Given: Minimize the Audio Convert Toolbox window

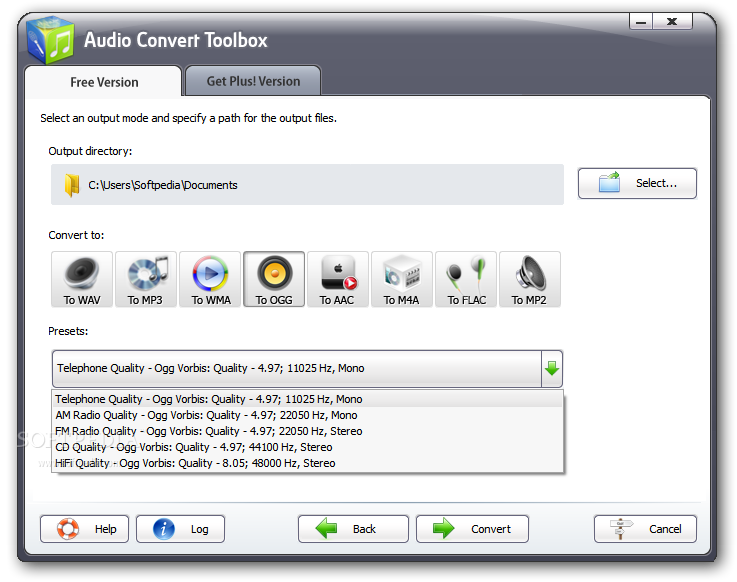Looking at the screenshot, I should 641,22.
